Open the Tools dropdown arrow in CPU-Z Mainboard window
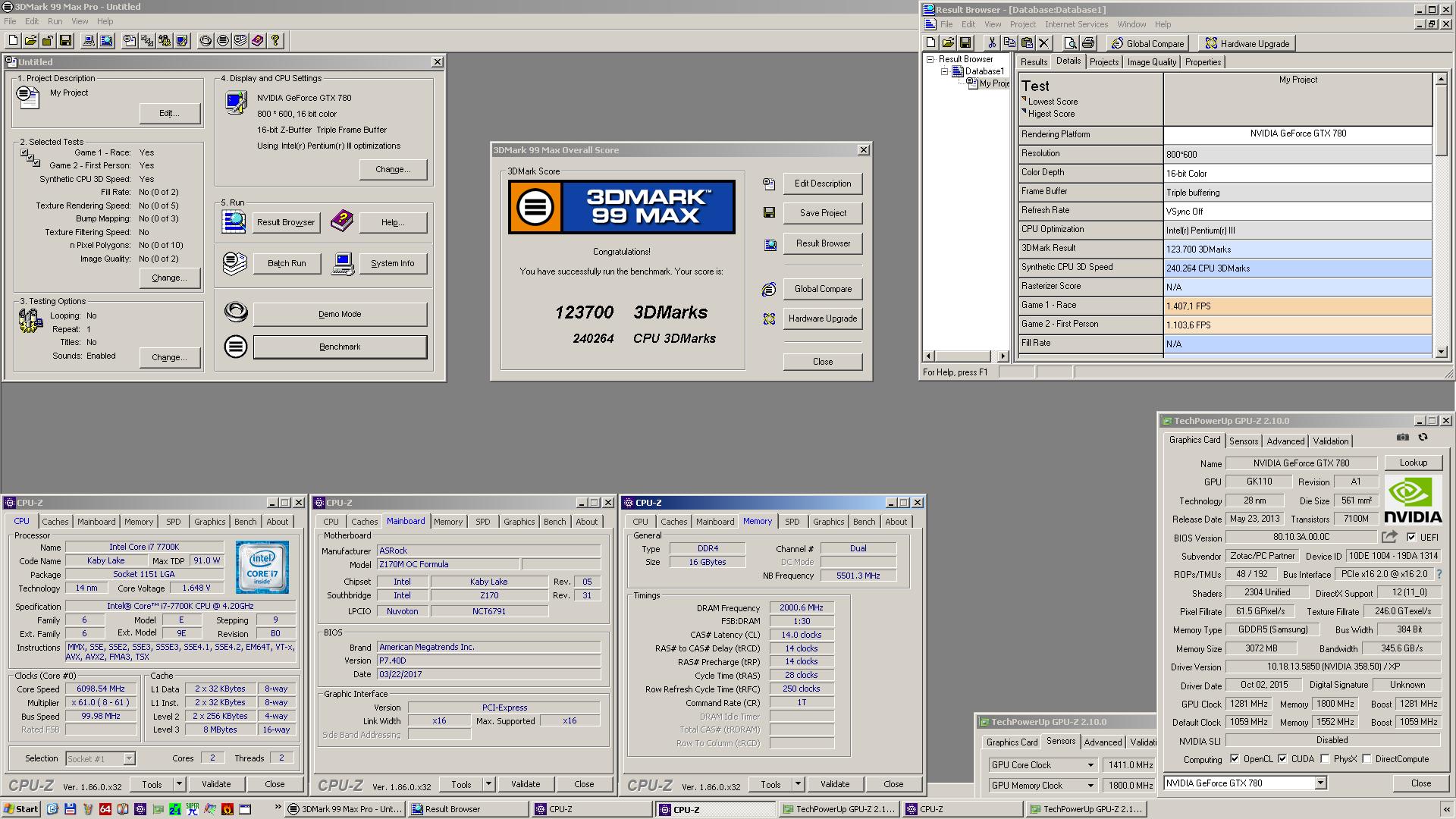Image resolution: width=1456 pixels, height=819 pixels. point(488,784)
